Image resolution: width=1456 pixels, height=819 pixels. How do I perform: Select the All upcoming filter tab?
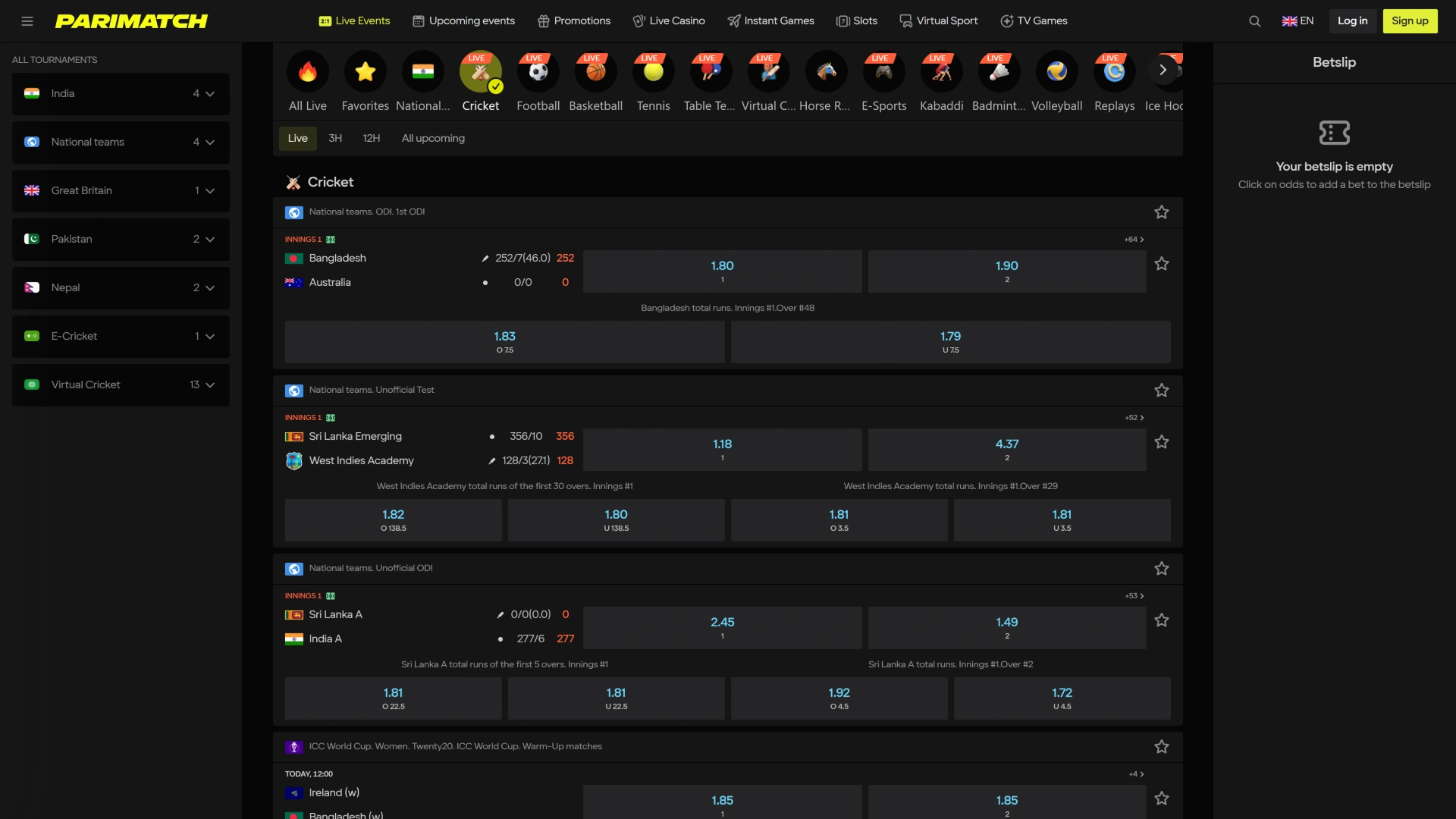tap(433, 139)
